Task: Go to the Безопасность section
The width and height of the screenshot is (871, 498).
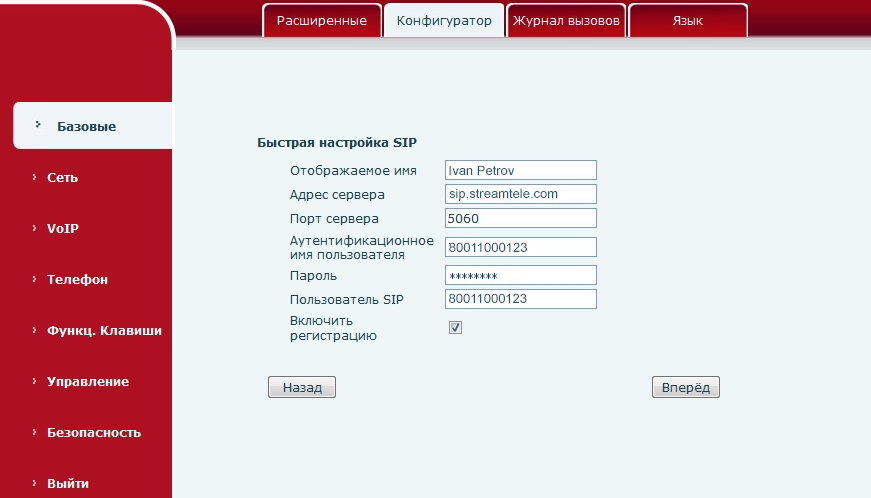Action: pos(93,433)
